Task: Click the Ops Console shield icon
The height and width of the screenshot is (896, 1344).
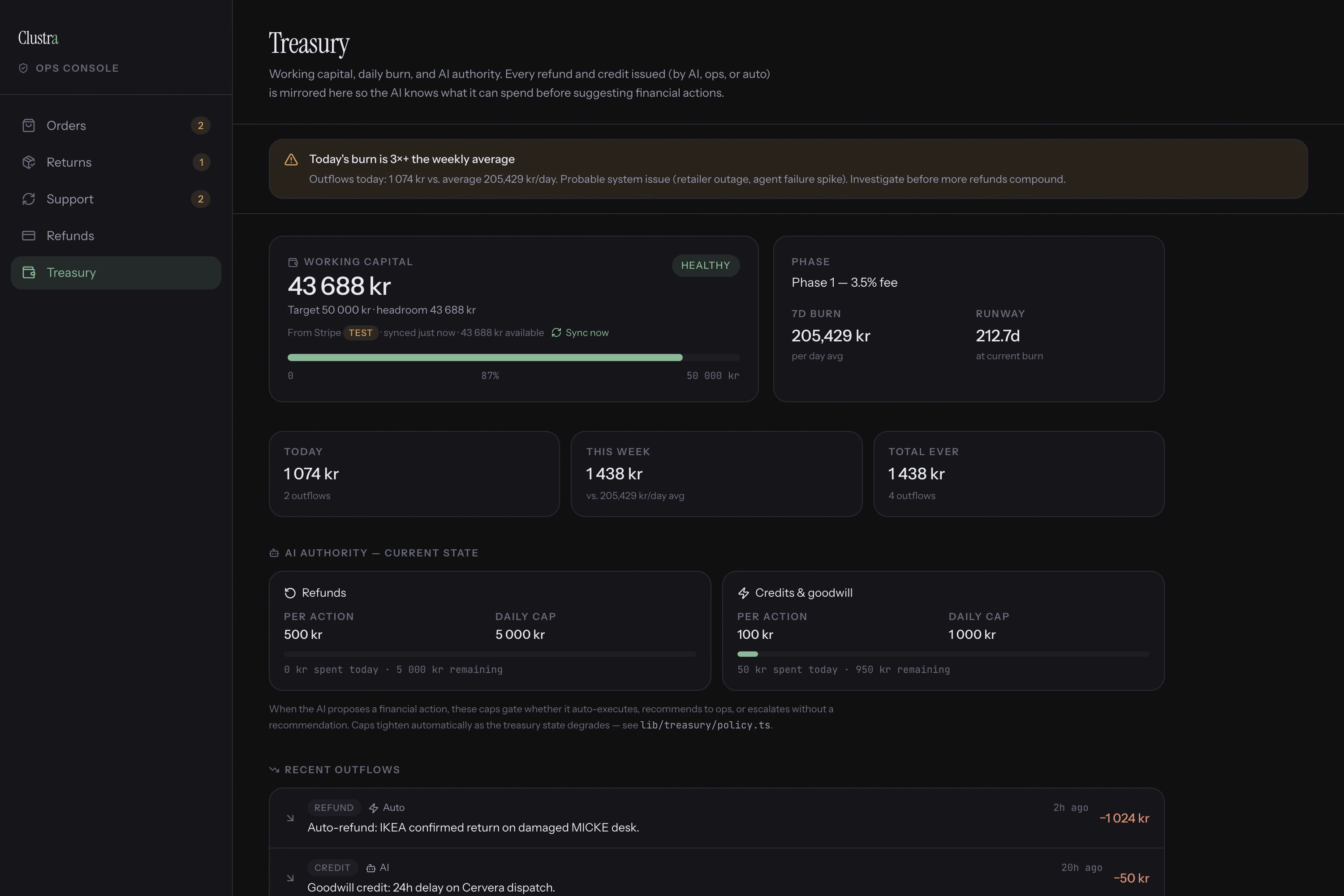Action: [23, 68]
